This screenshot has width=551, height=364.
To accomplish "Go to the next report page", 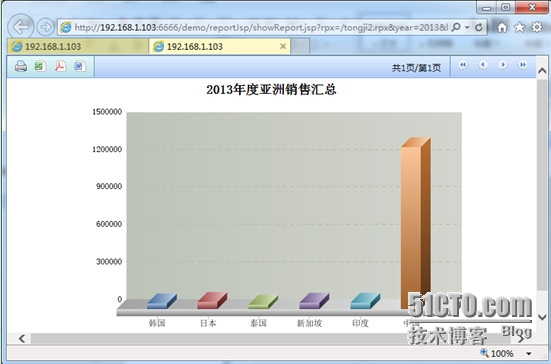I will pos(503,65).
